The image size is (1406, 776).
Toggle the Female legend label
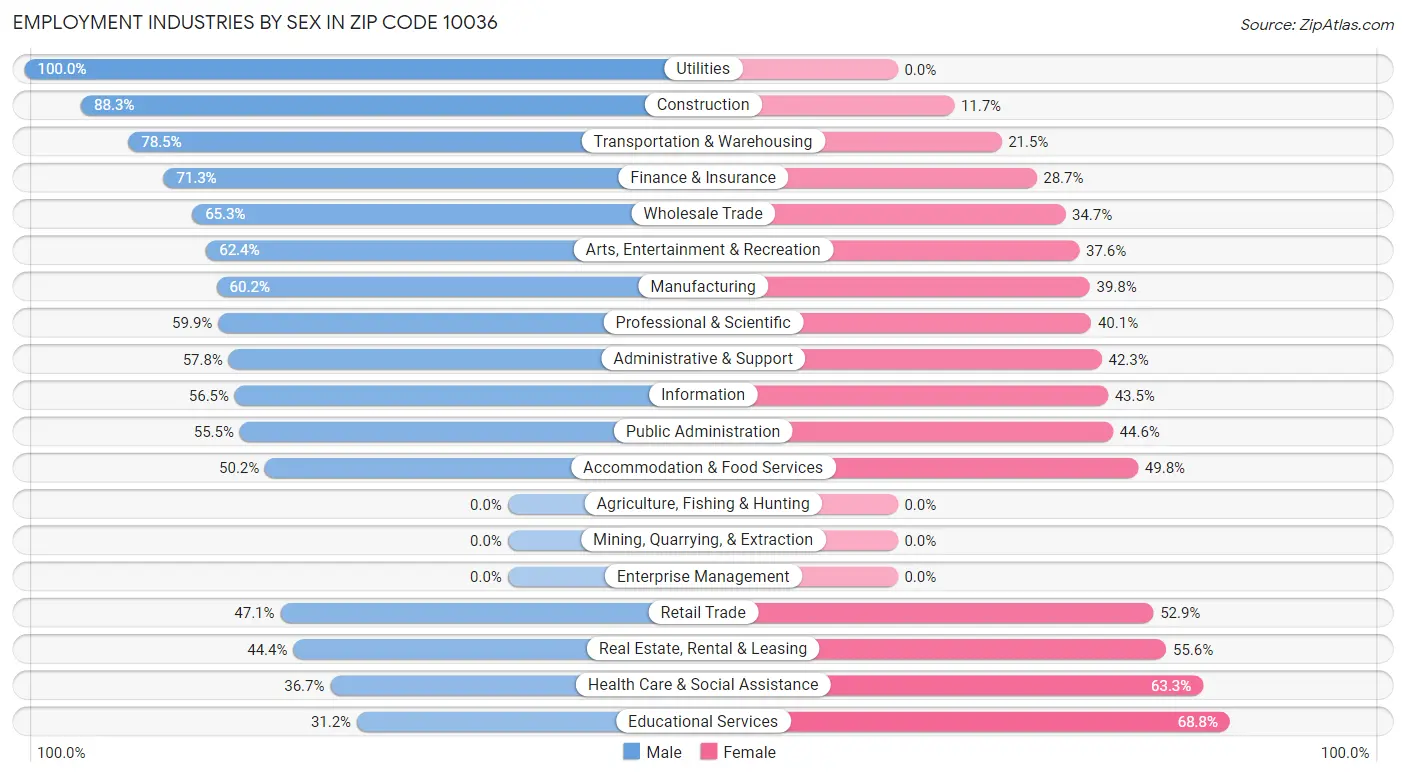(x=750, y=752)
